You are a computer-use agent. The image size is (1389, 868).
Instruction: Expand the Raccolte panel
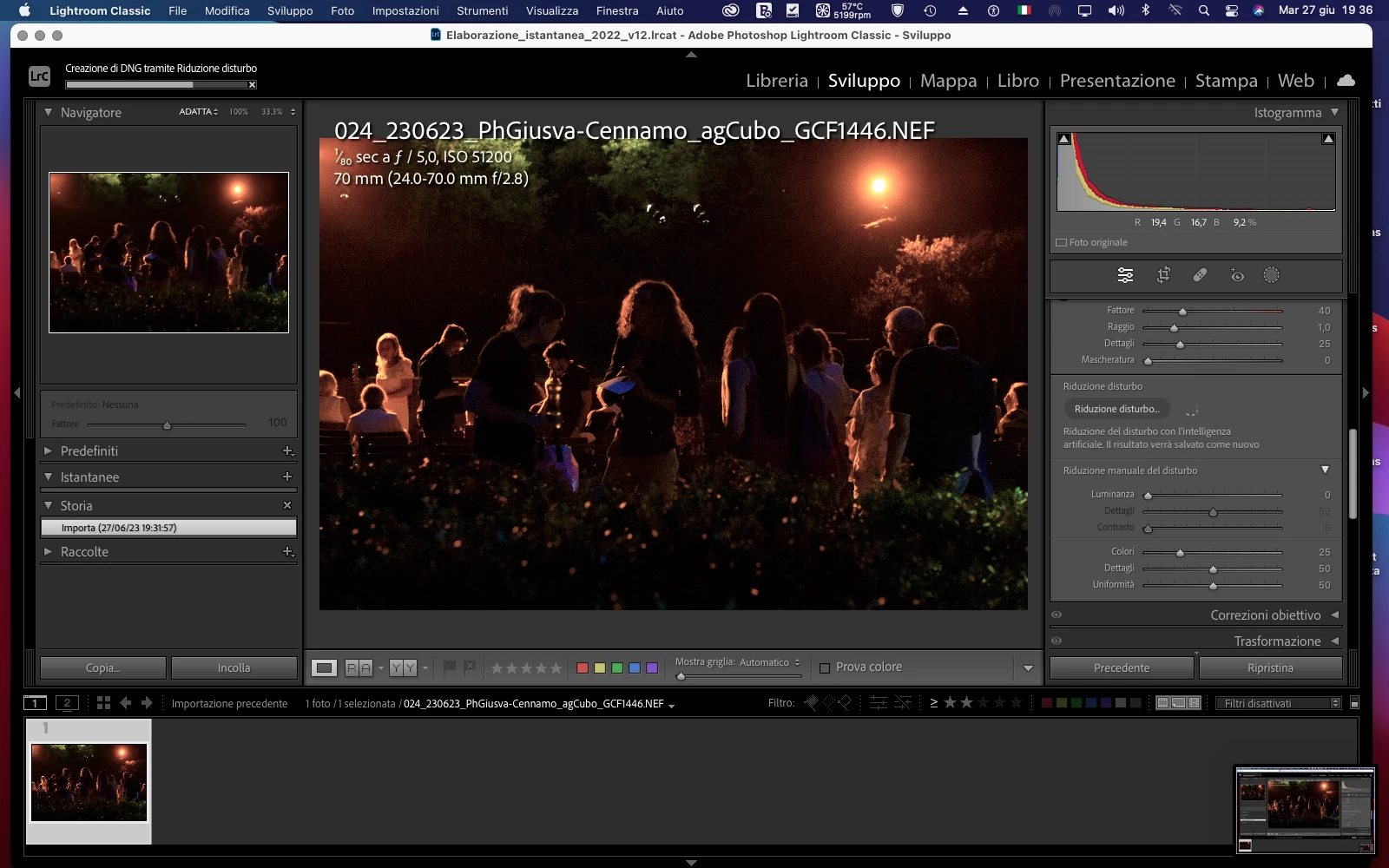pyautogui.click(x=49, y=551)
